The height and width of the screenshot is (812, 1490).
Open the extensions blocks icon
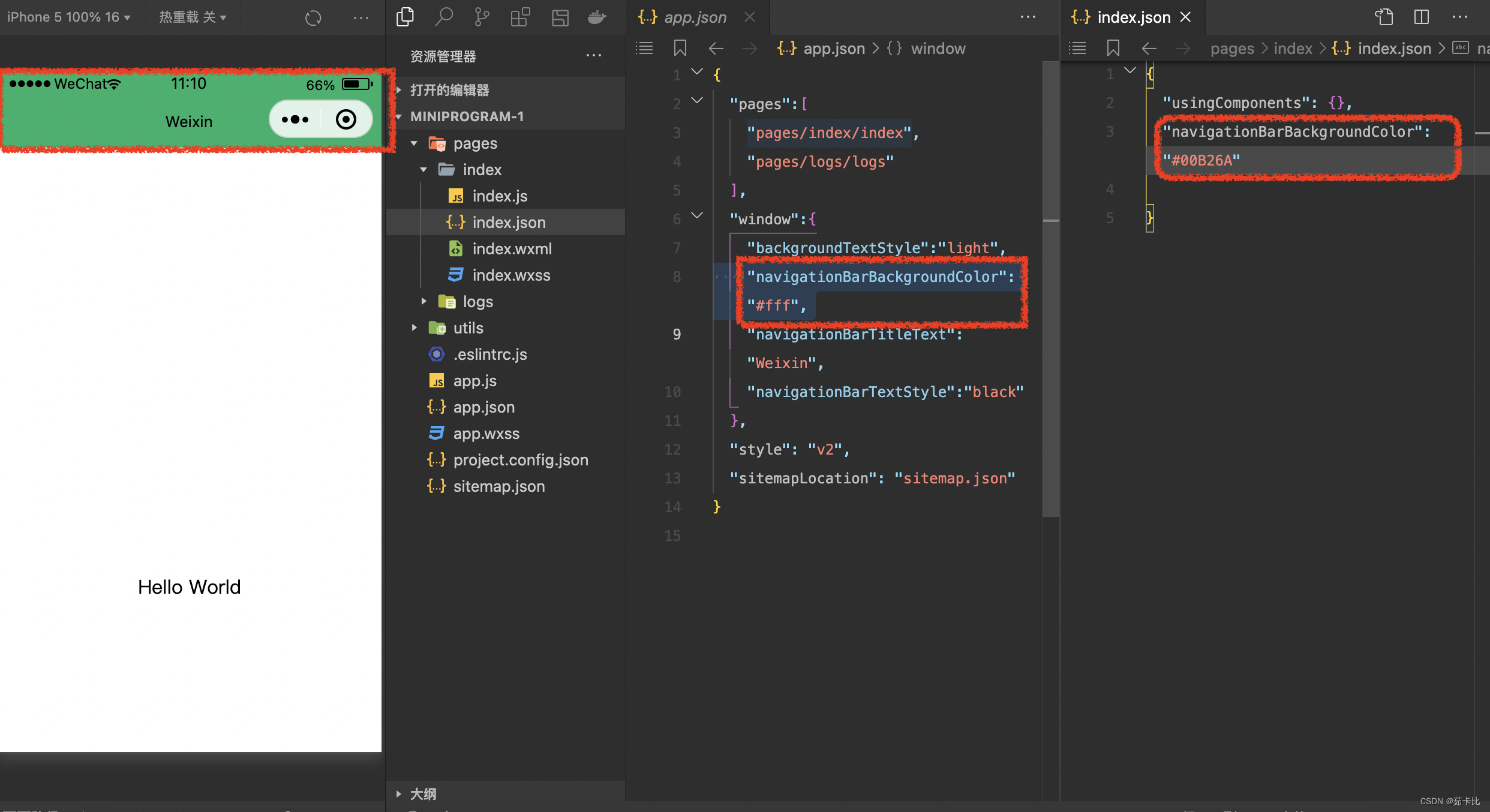click(x=520, y=17)
